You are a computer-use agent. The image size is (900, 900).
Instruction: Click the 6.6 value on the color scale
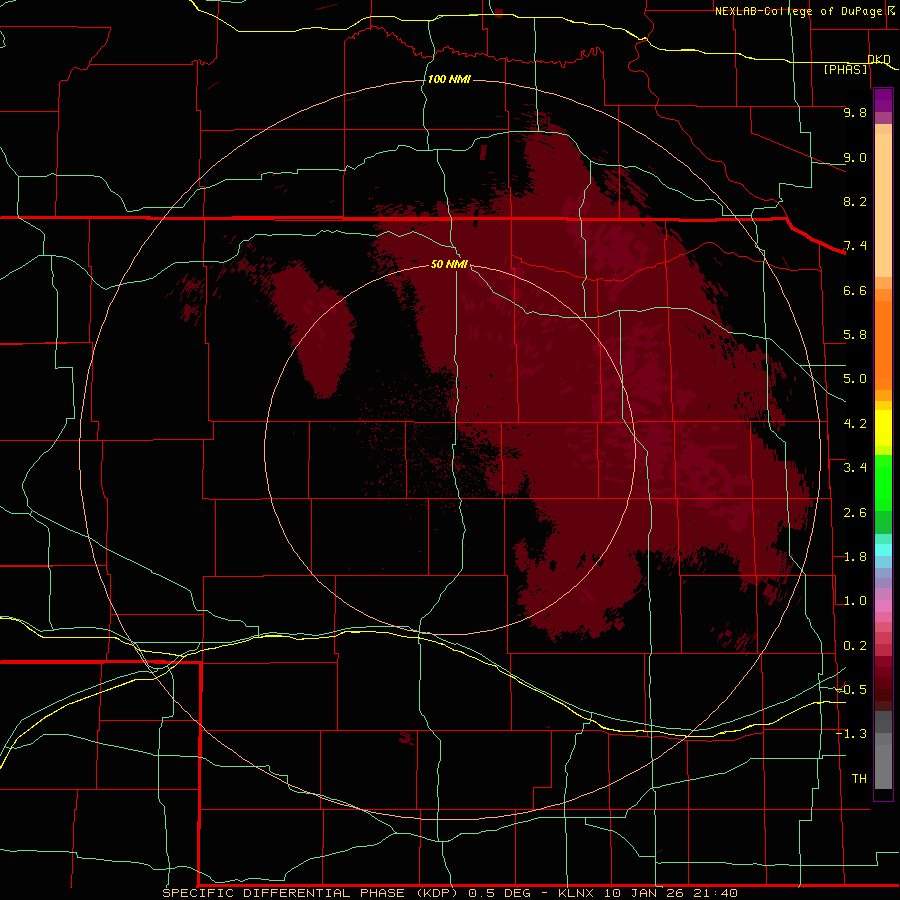855,290
